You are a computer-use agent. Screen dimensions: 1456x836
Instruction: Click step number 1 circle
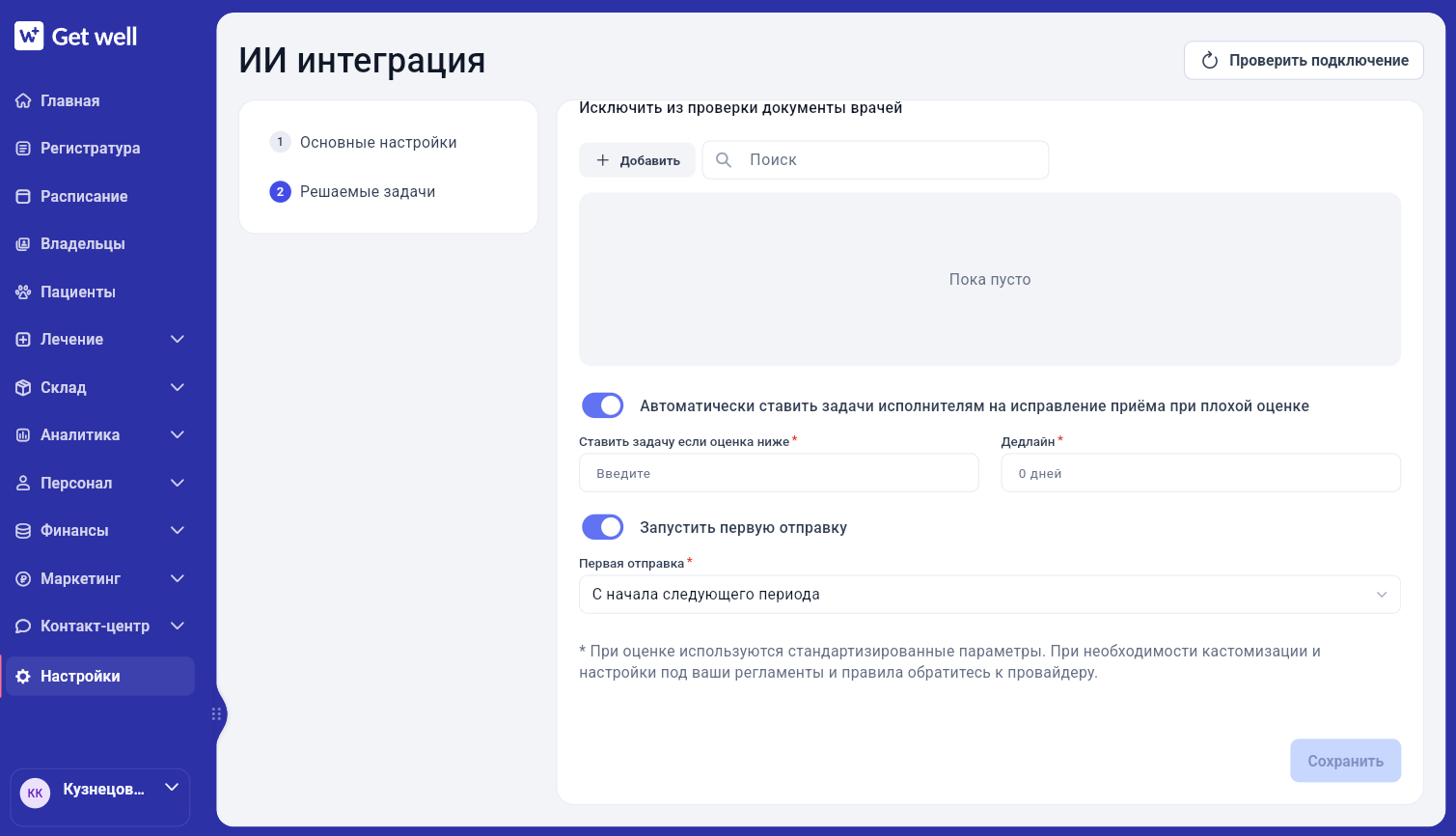tap(280, 142)
